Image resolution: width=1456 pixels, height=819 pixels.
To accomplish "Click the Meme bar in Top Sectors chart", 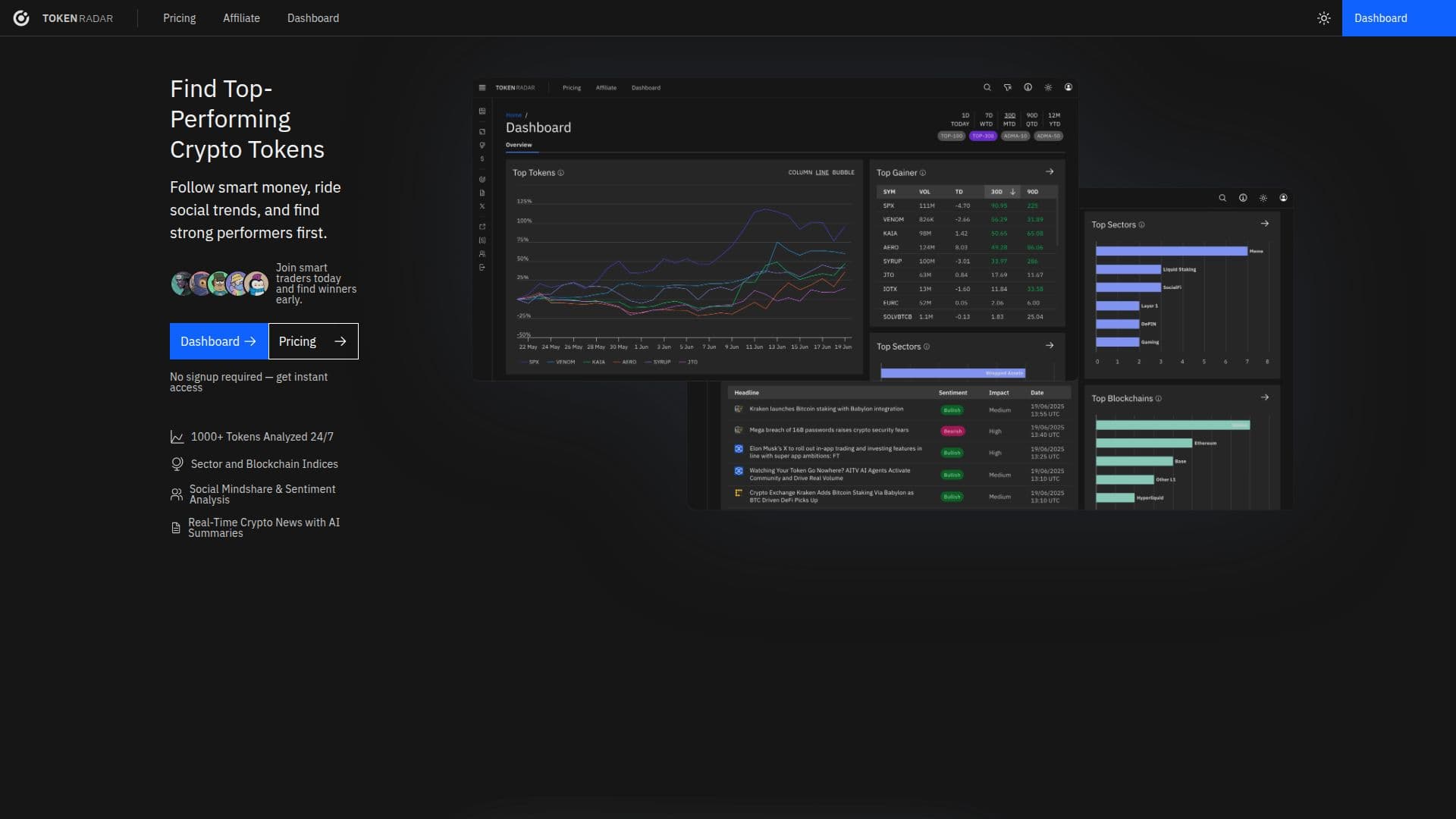I will 1172,251.
